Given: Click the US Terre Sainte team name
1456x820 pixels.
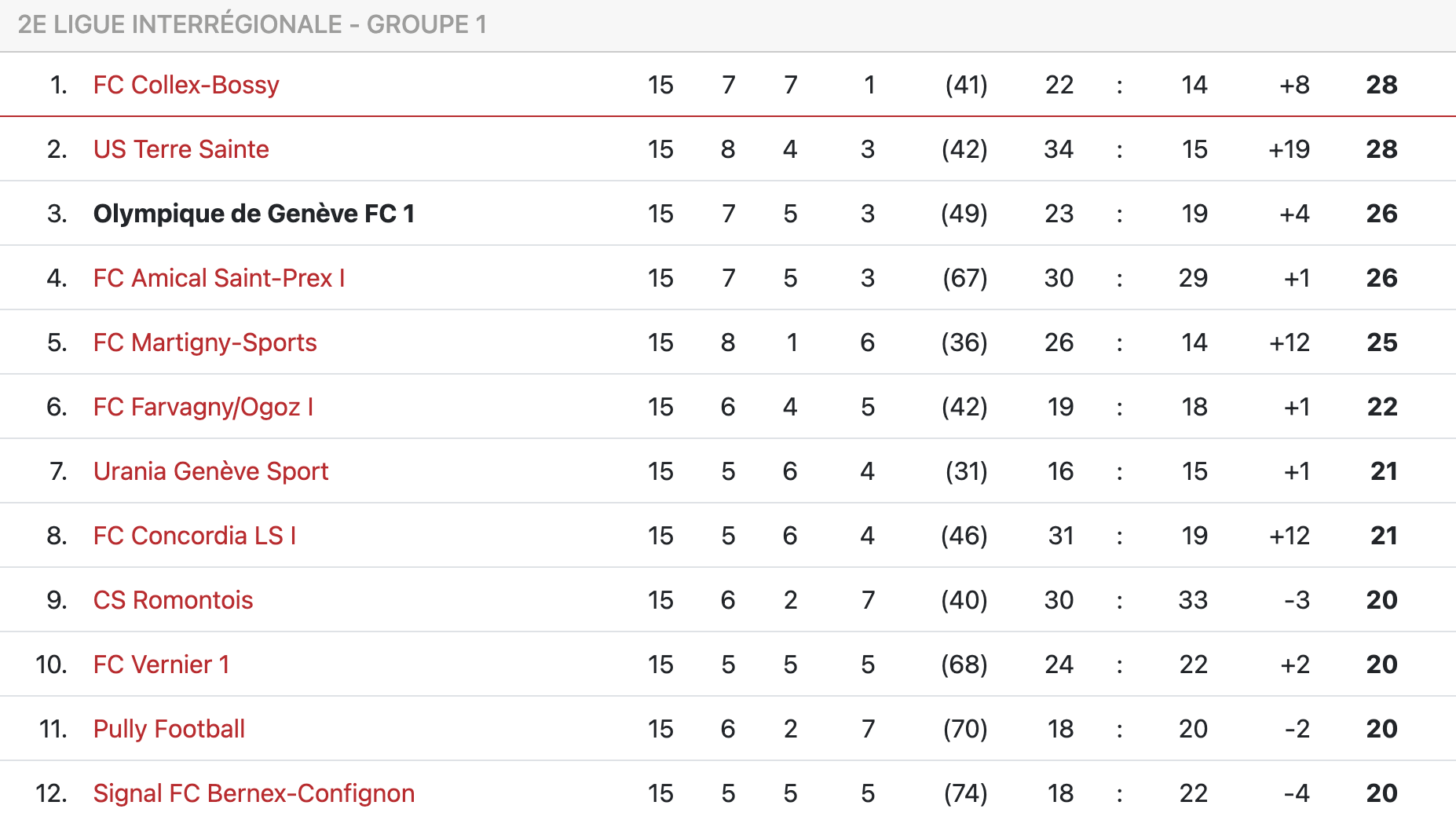Looking at the screenshot, I should point(181,149).
